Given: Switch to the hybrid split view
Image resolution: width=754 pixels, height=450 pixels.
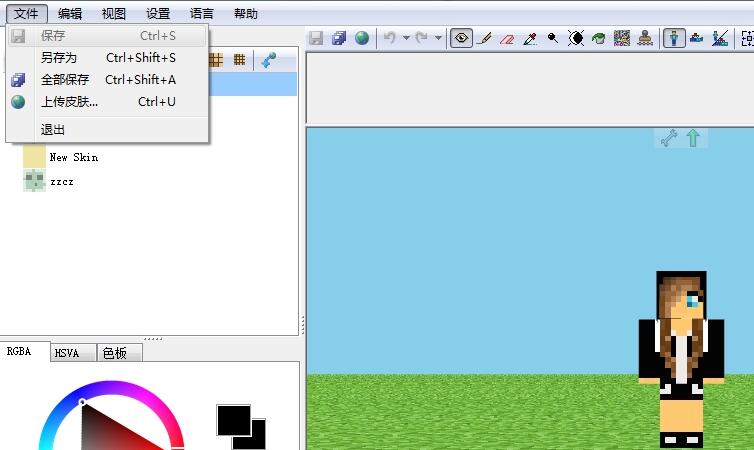Looking at the screenshot, I should (x=720, y=38).
